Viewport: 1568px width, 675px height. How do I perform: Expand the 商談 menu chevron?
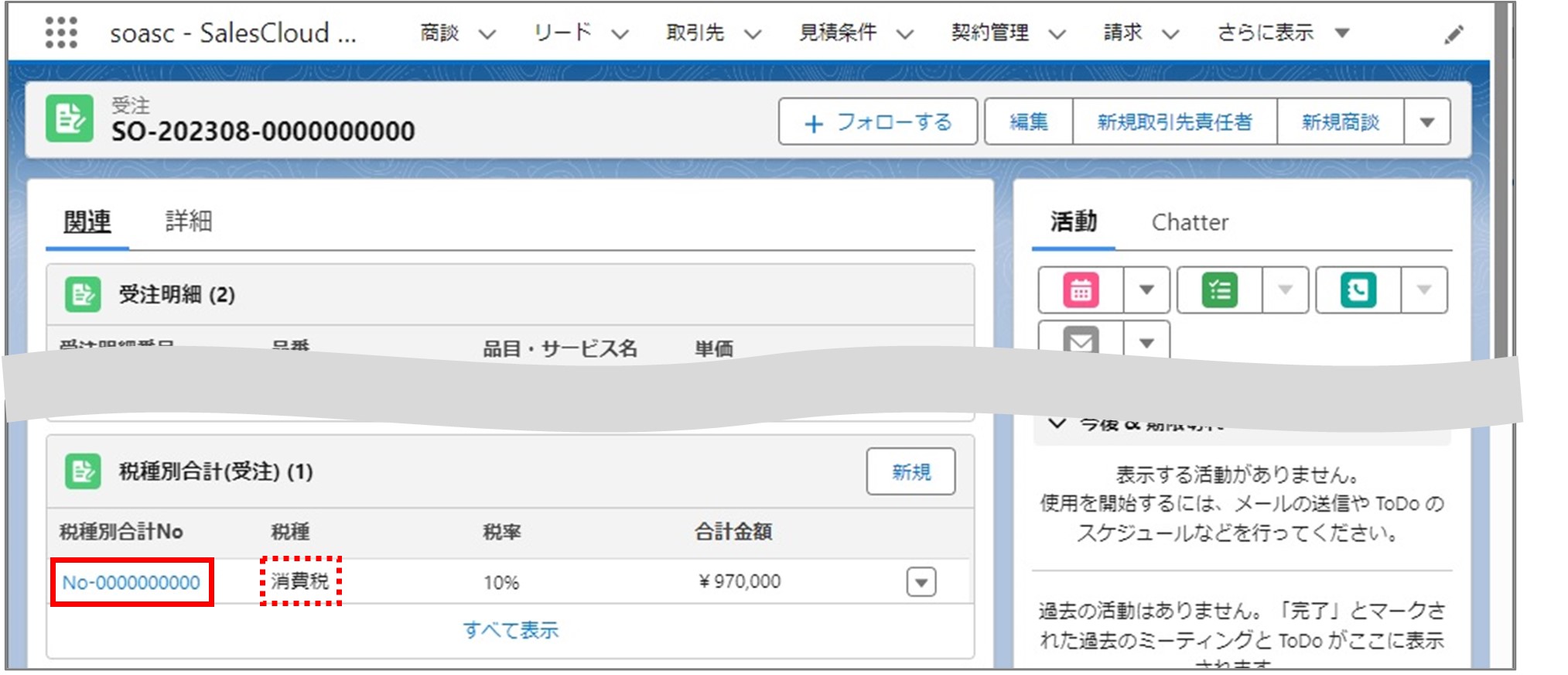487,34
